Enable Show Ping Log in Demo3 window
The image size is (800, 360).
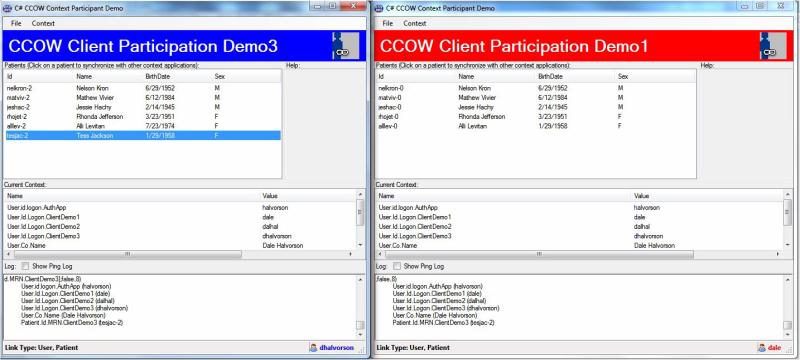[26, 266]
